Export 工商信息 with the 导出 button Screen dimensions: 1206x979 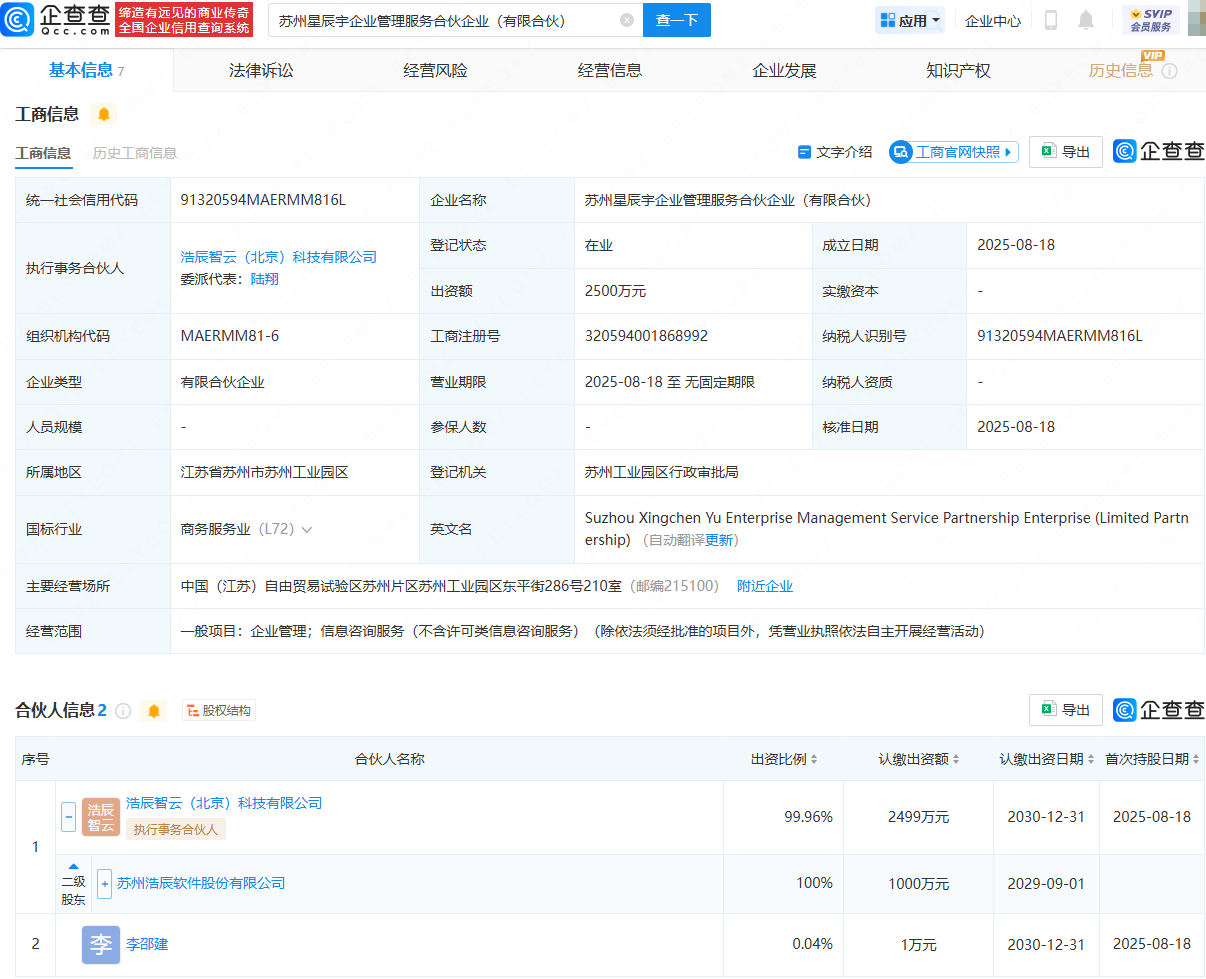pyautogui.click(x=1066, y=152)
